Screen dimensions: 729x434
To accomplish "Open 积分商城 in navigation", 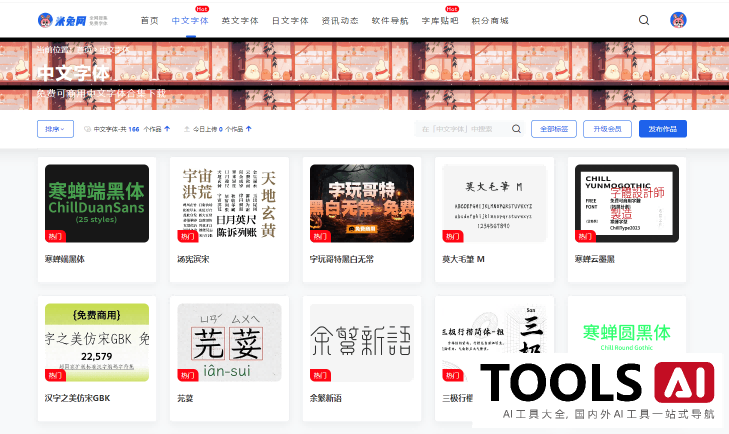I will pos(490,20).
